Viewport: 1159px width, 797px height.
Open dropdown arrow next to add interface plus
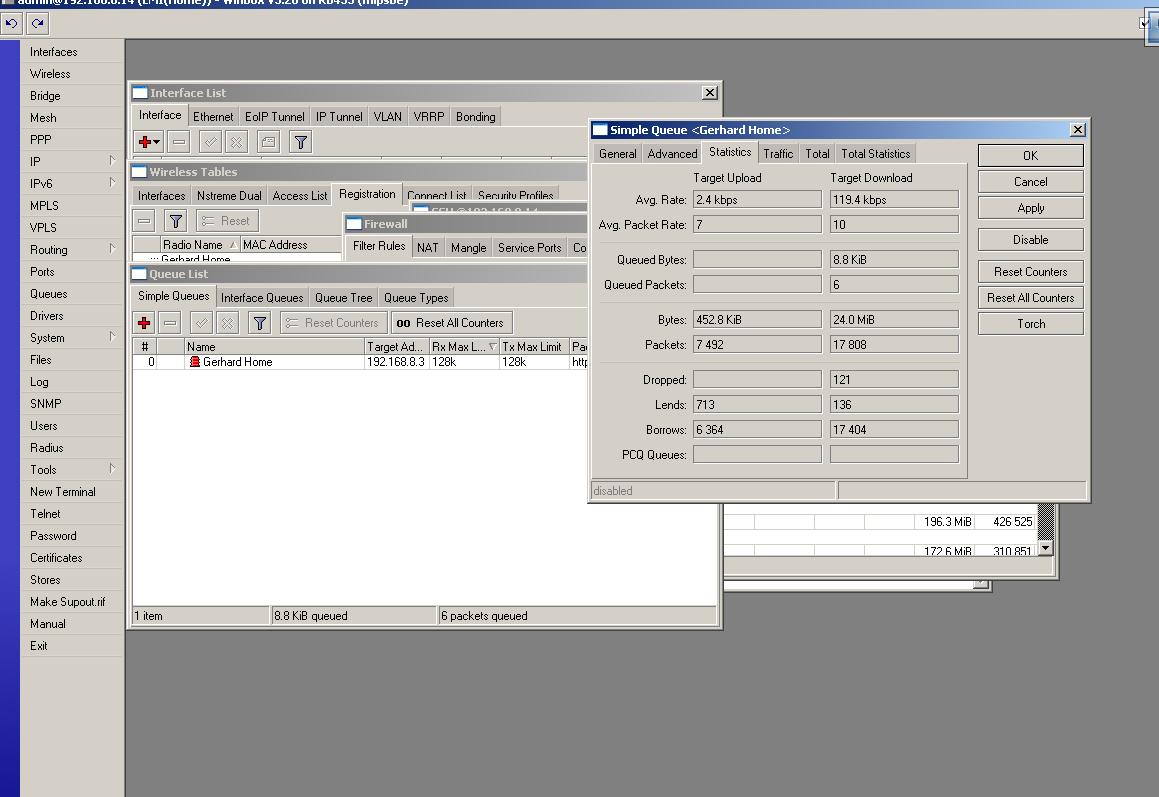pyautogui.click(x=157, y=142)
